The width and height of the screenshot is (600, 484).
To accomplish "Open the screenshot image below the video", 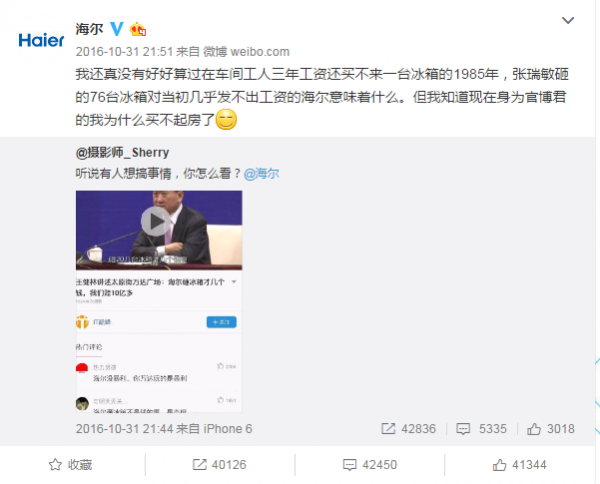I will pos(159,341).
